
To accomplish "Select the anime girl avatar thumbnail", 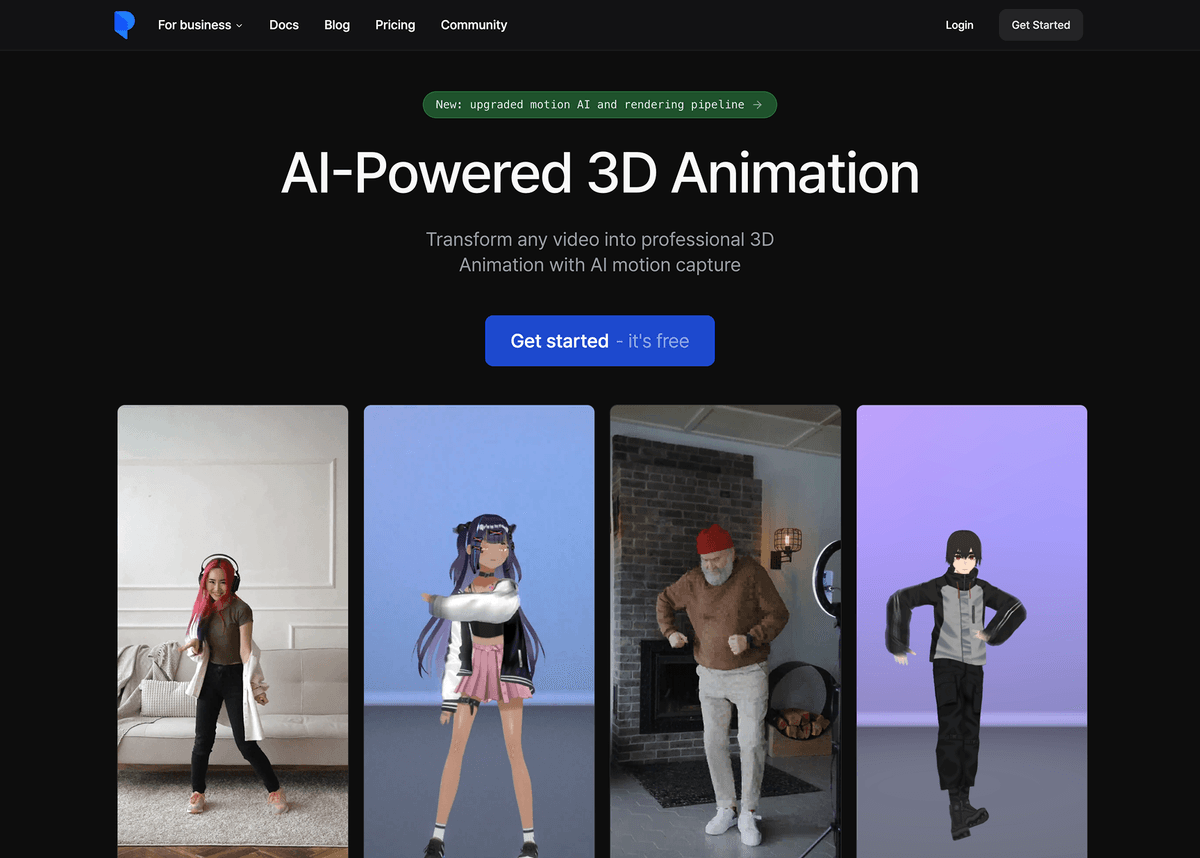I will 479,630.
